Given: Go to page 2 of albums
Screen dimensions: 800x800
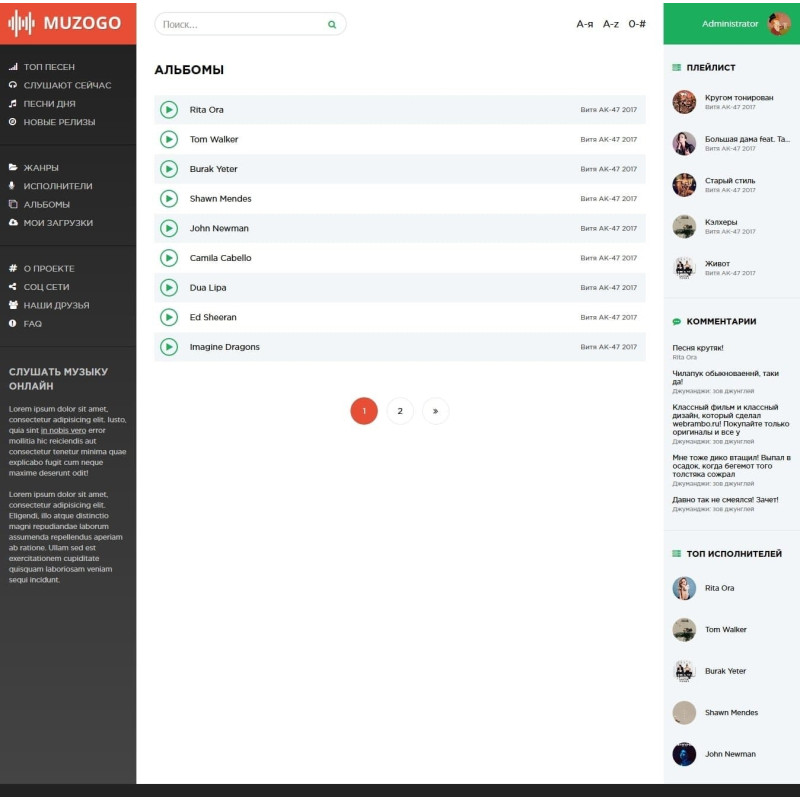Looking at the screenshot, I should click(x=400, y=411).
